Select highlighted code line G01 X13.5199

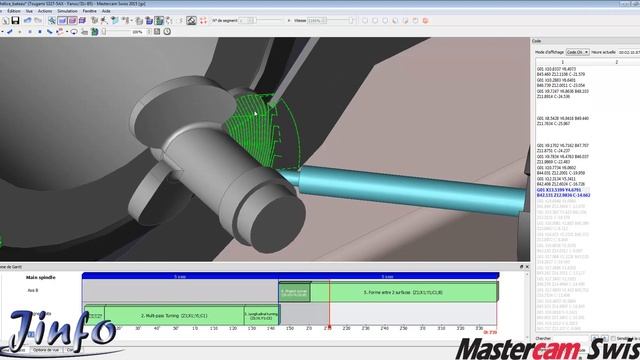tap(563, 193)
